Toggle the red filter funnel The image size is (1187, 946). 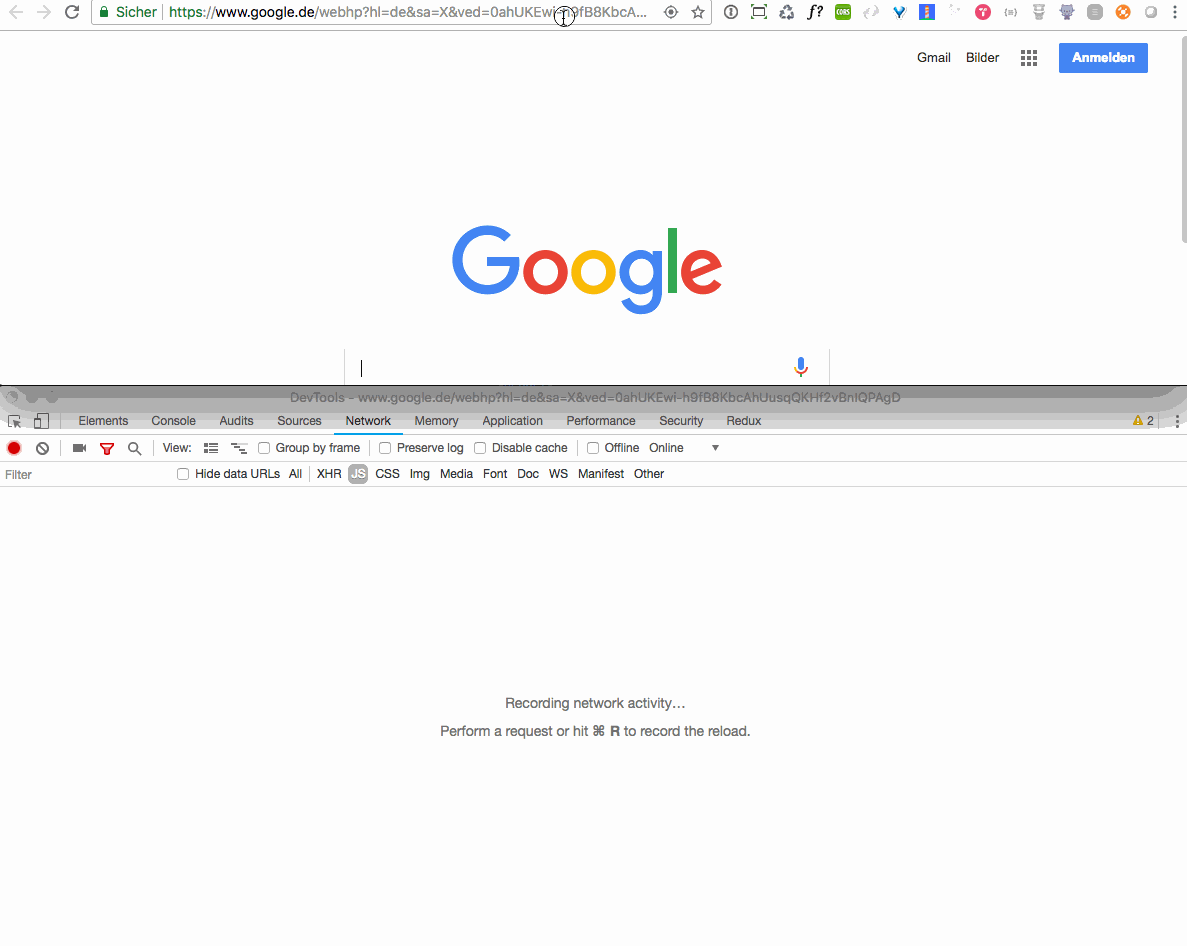click(x=107, y=449)
